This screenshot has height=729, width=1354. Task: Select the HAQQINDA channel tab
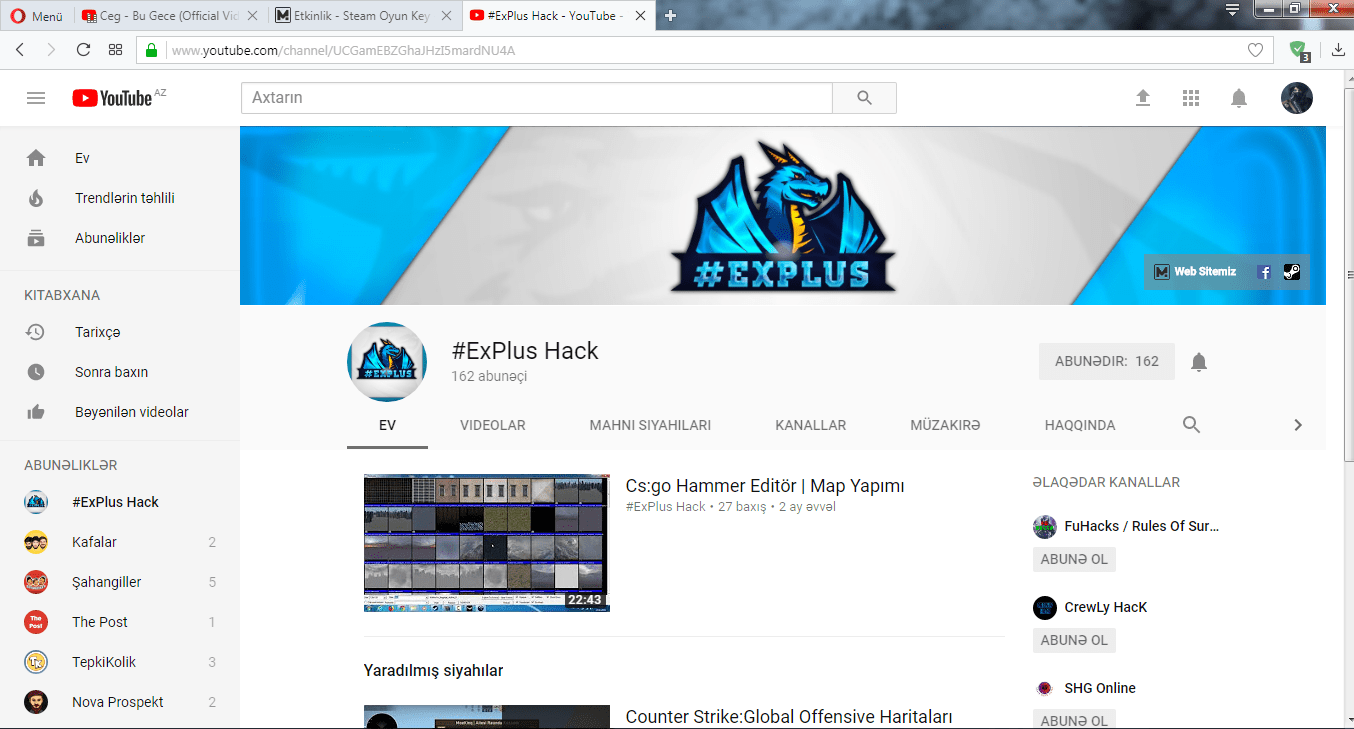[x=1080, y=425]
